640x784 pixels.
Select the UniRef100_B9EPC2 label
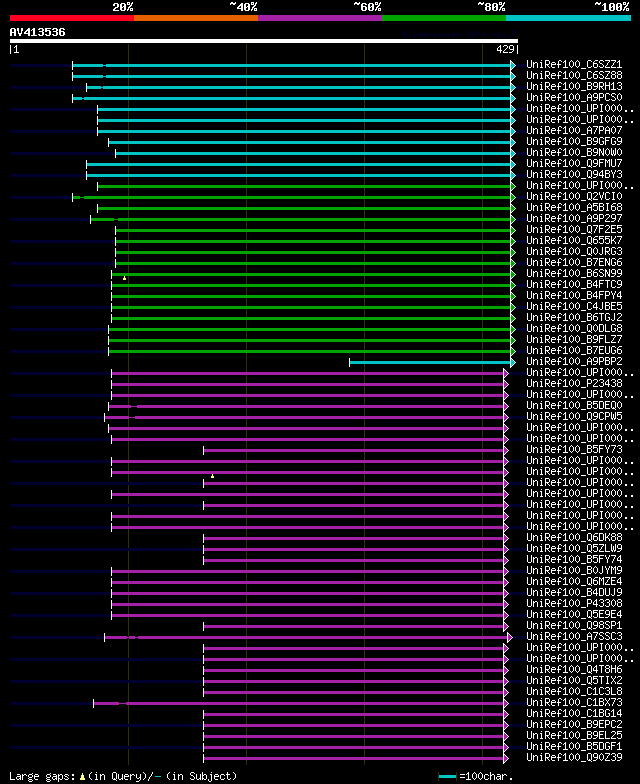[x=574, y=724]
